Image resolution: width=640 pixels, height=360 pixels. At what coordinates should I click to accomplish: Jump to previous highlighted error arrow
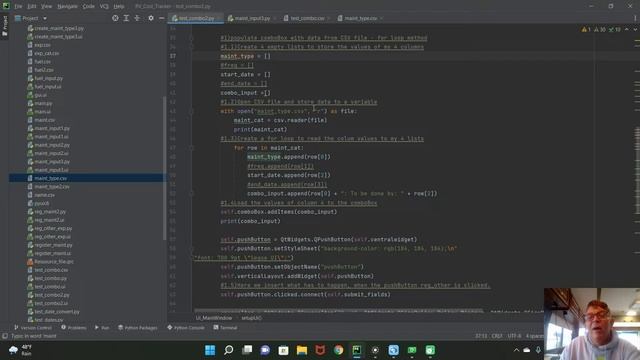(627, 29)
